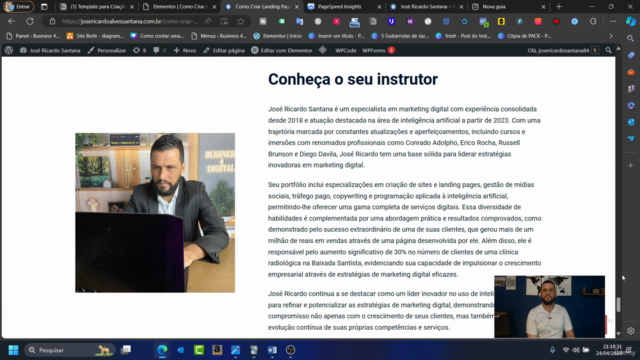Open Site Biofx diagram bookmark
The height and width of the screenshot is (360, 640).
pyautogui.click(x=95, y=36)
